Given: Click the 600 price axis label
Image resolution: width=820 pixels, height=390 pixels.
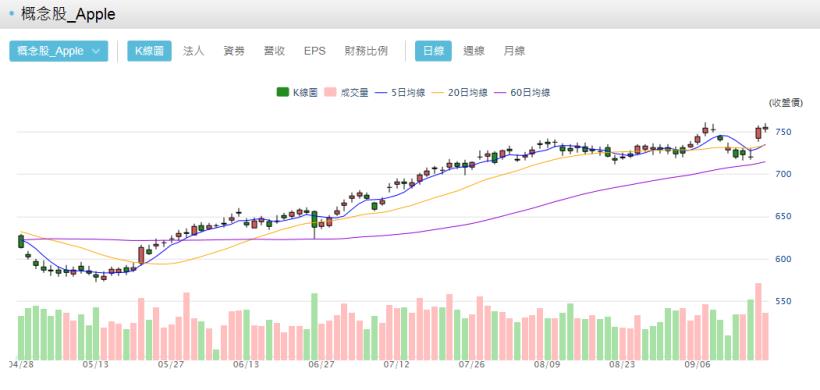Looking at the screenshot, I should point(783,259).
